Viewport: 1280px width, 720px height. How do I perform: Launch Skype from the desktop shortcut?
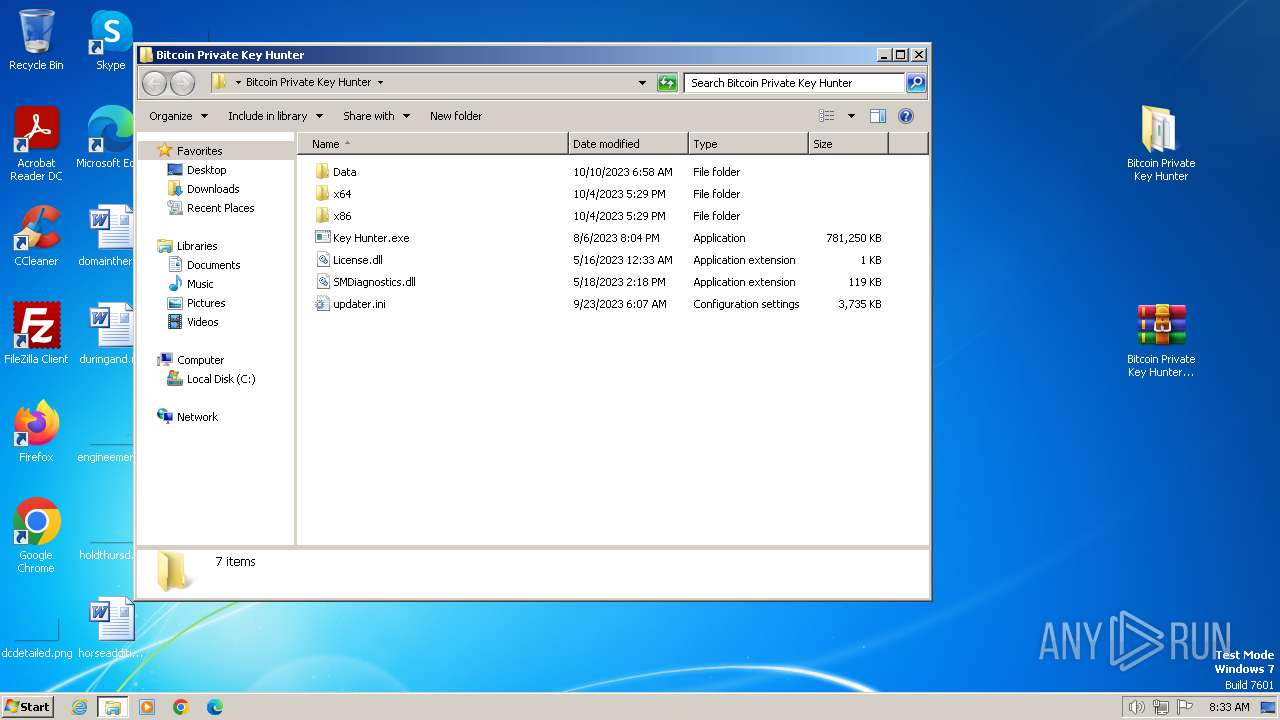pos(110,40)
